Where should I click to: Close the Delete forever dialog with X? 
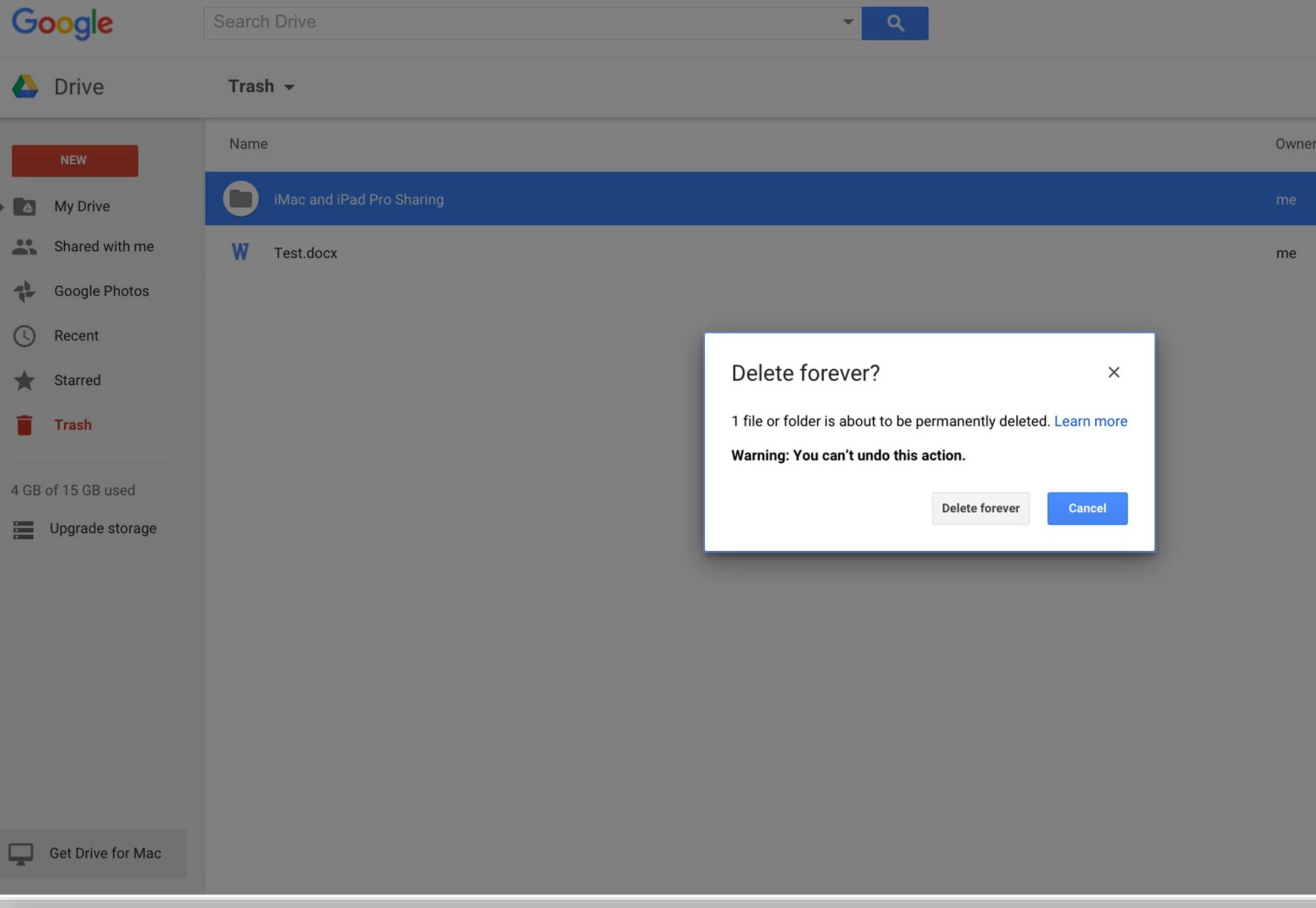point(1113,372)
